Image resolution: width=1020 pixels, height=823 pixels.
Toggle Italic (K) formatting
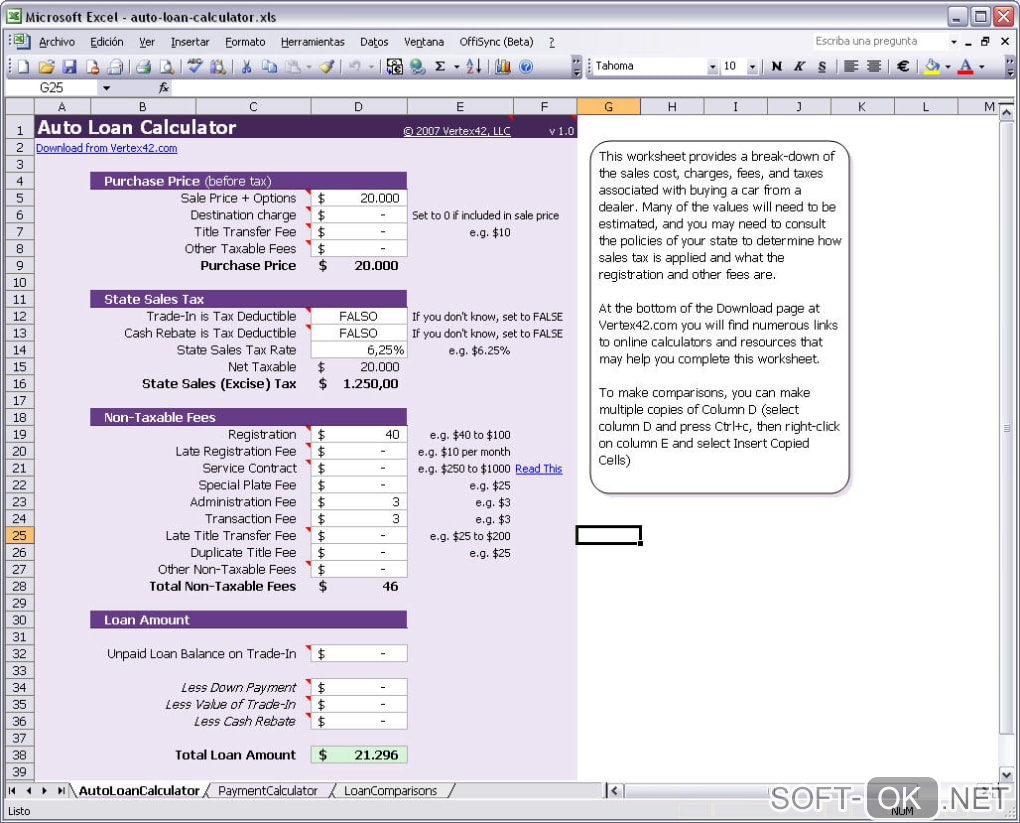[799, 66]
